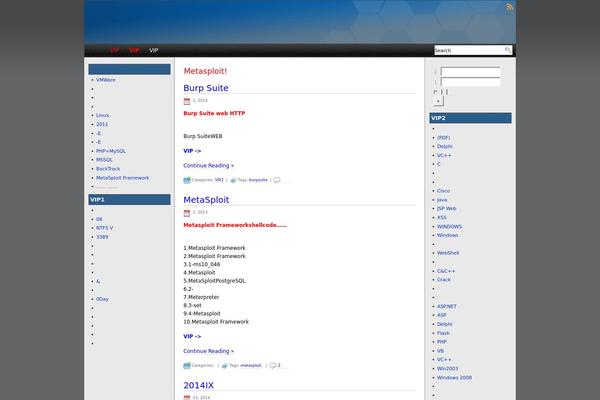Open the MetaSploit post title
Image resolution: width=600 pixels, height=400 pixels.
(206, 200)
